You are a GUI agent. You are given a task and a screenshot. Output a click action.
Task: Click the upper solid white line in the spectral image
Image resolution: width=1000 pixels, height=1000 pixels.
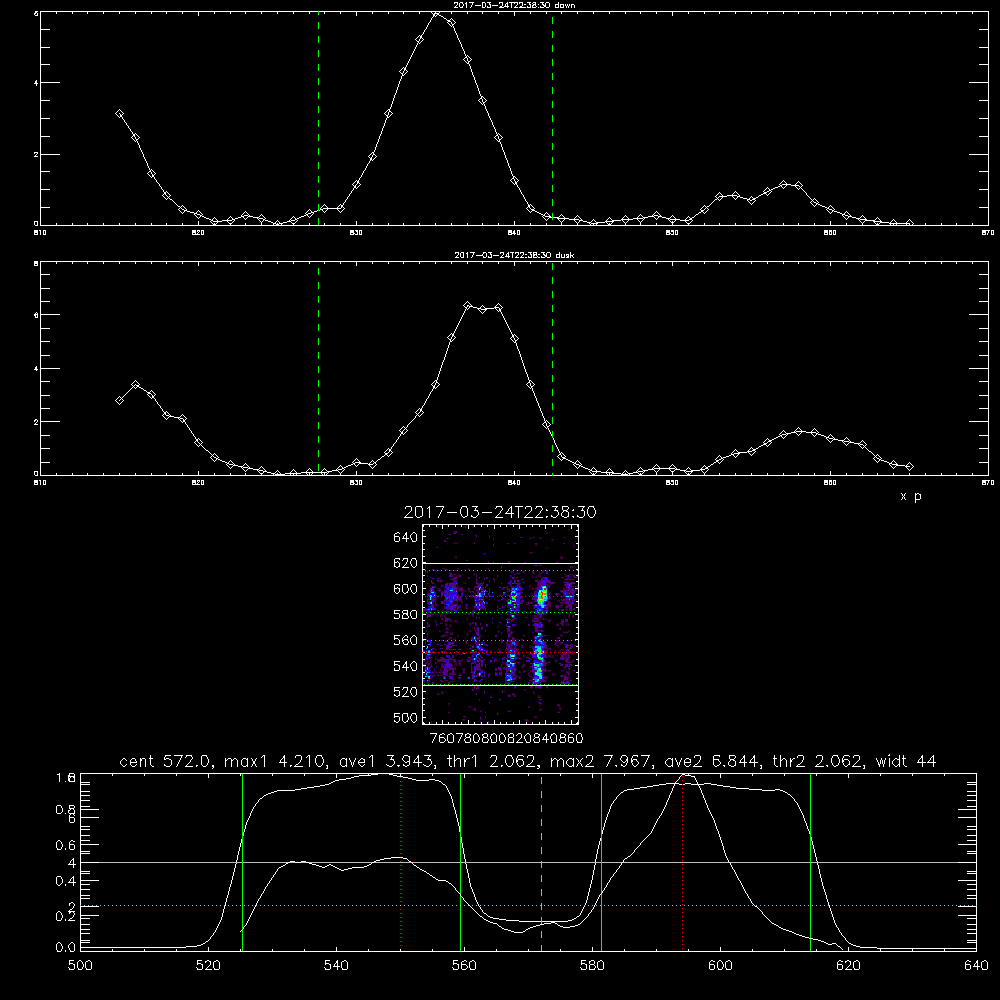500,563
